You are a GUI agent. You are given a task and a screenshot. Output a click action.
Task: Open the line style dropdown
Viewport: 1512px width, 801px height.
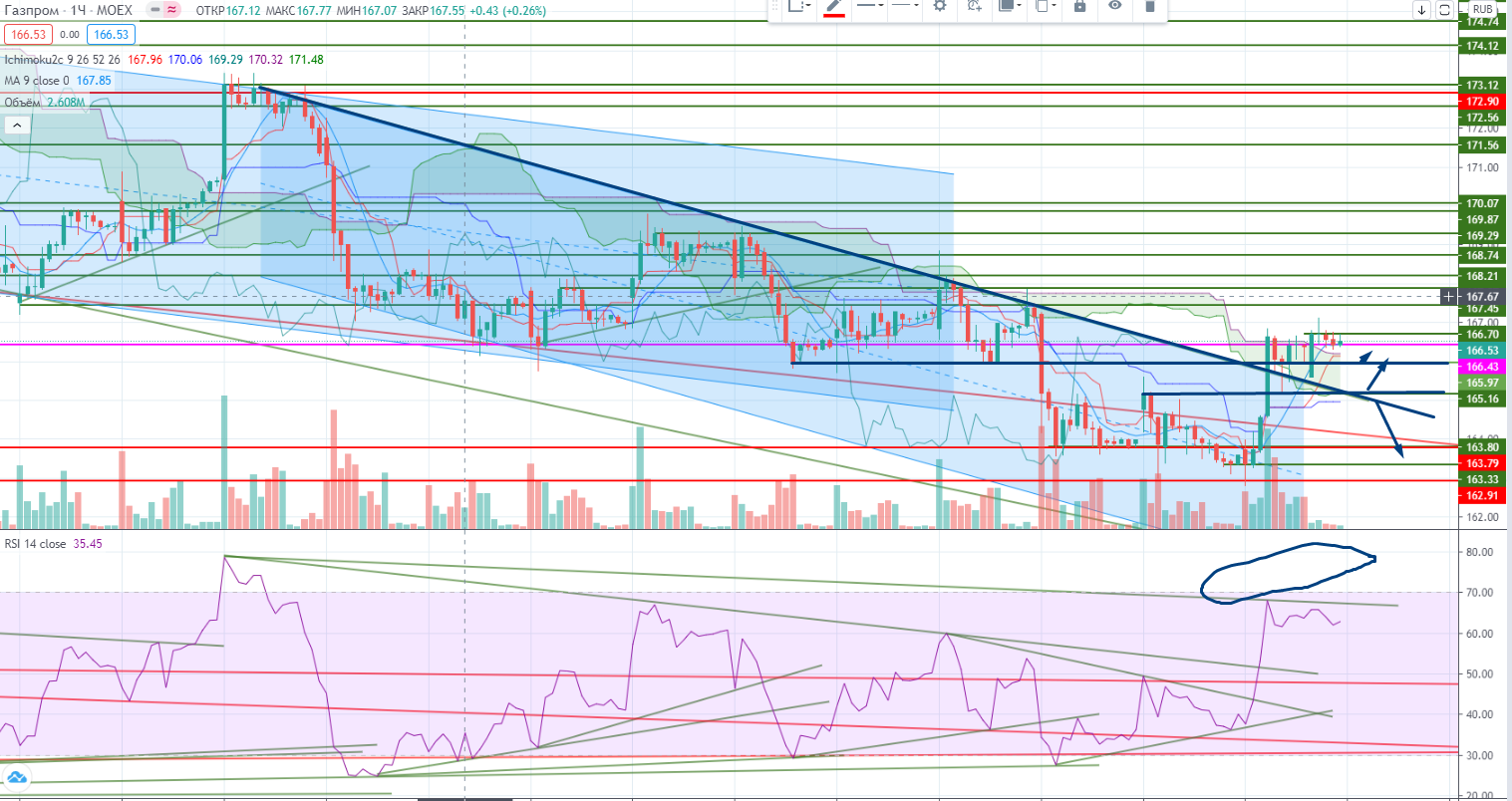[x=904, y=6]
